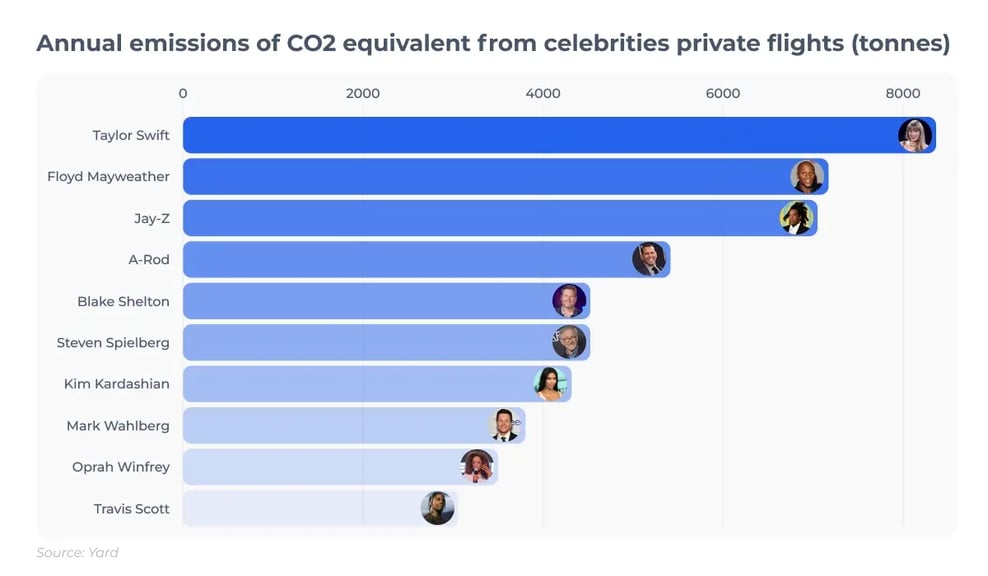Click Taylor Swift's avatar photo on bar
The width and height of the screenshot is (988, 576).
pos(915,135)
